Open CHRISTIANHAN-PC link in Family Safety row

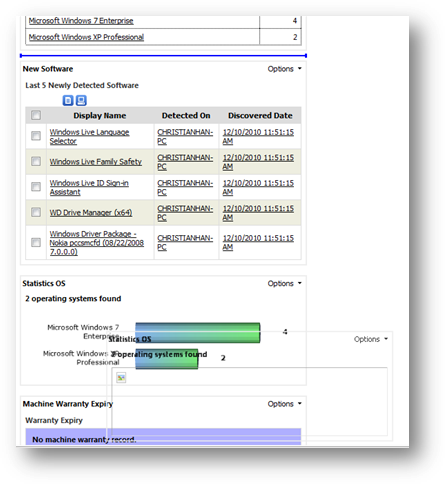tap(185, 162)
